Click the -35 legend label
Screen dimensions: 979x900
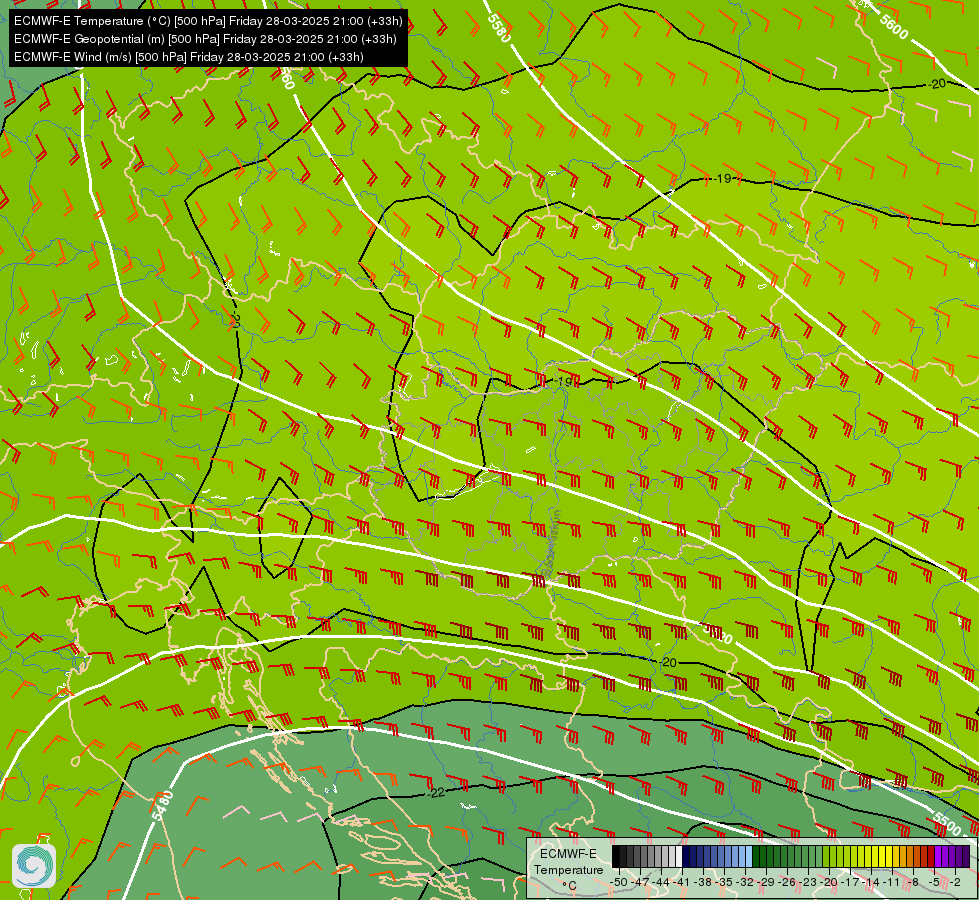coord(724,882)
